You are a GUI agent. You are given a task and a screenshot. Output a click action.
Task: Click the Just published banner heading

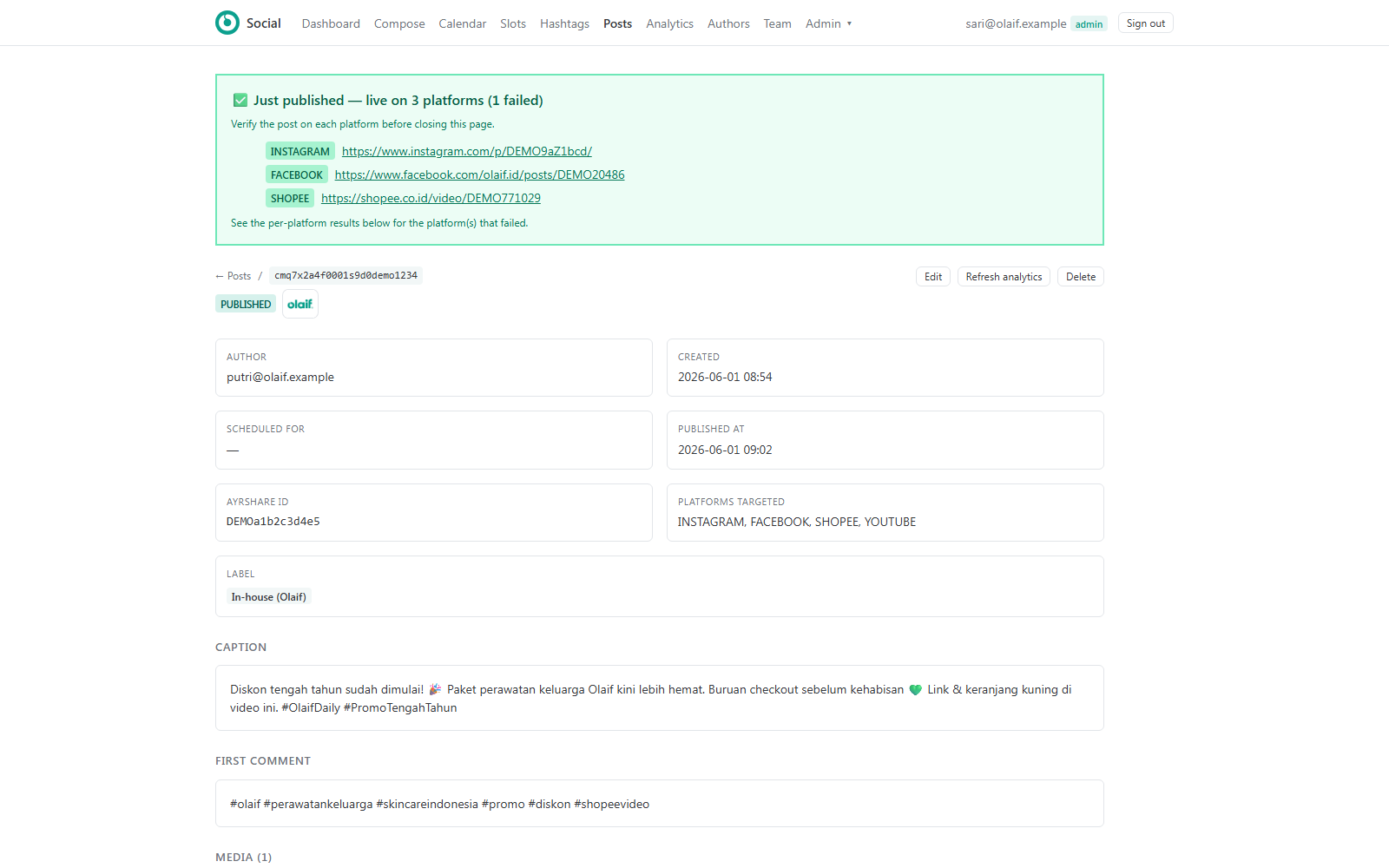point(398,101)
